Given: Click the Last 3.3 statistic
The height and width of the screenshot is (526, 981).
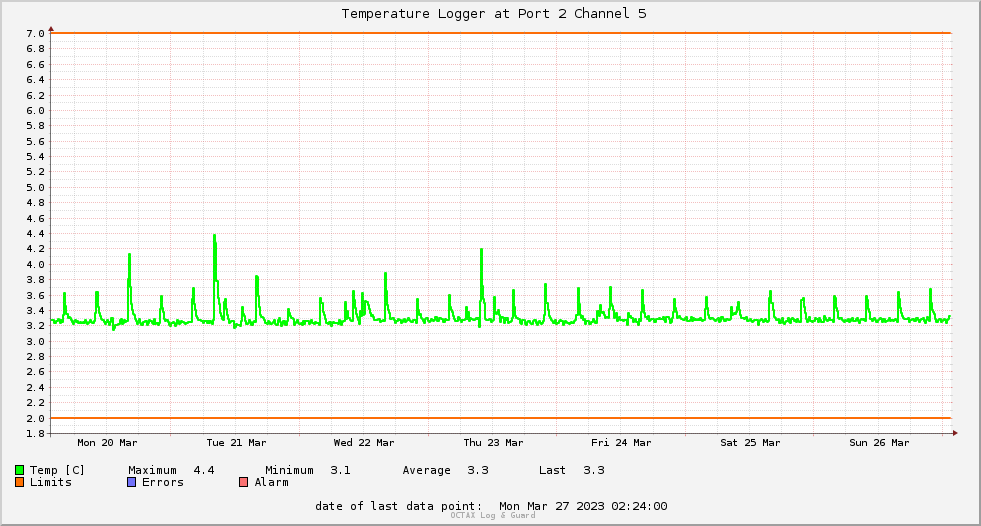Looking at the screenshot, I should [x=572, y=470].
